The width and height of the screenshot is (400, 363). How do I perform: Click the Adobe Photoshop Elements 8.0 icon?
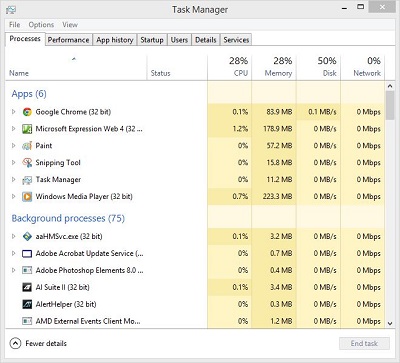tap(27, 270)
